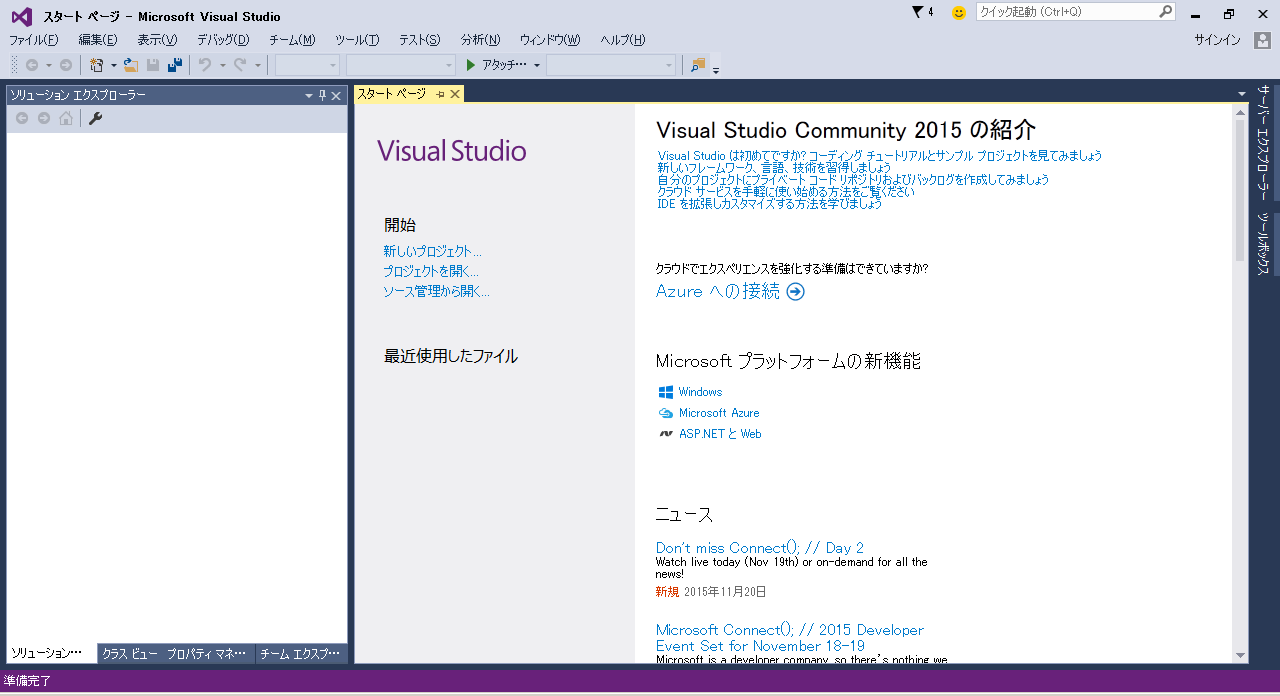
Task: Open the document tab list dropdown arrow
Action: coord(1241,95)
